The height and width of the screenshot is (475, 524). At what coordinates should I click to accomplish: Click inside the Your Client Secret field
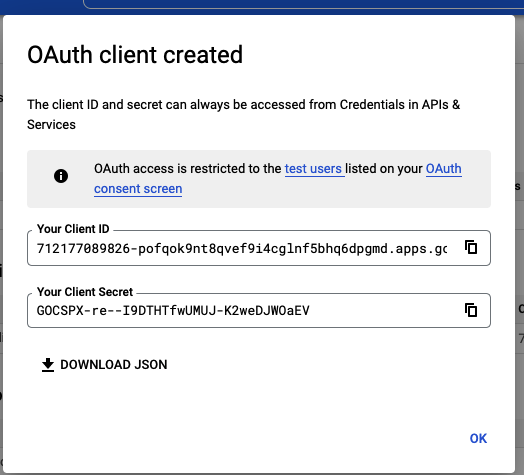pos(259,311)
